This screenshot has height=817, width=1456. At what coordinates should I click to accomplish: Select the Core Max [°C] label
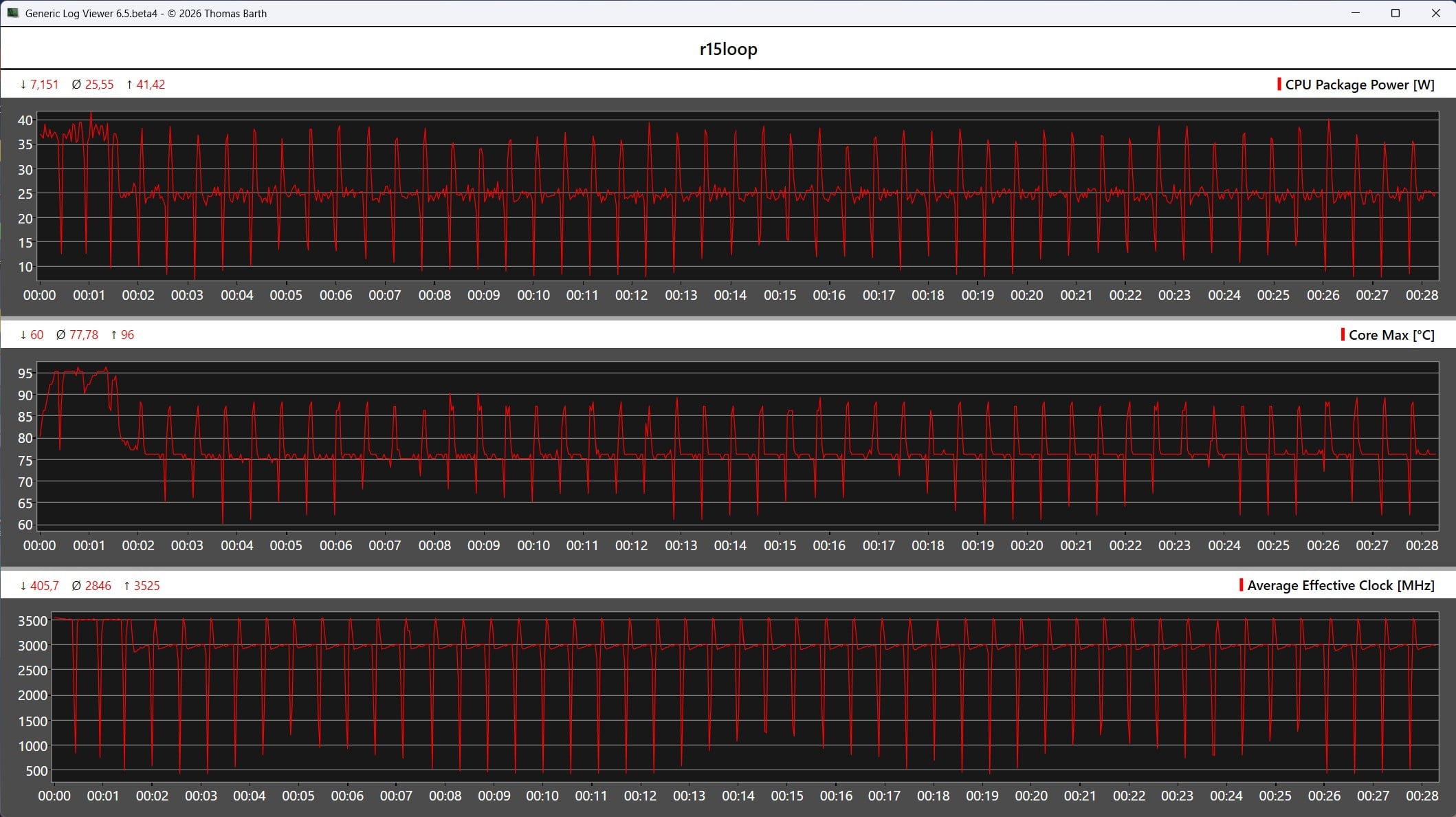(x=1391, y=335)
